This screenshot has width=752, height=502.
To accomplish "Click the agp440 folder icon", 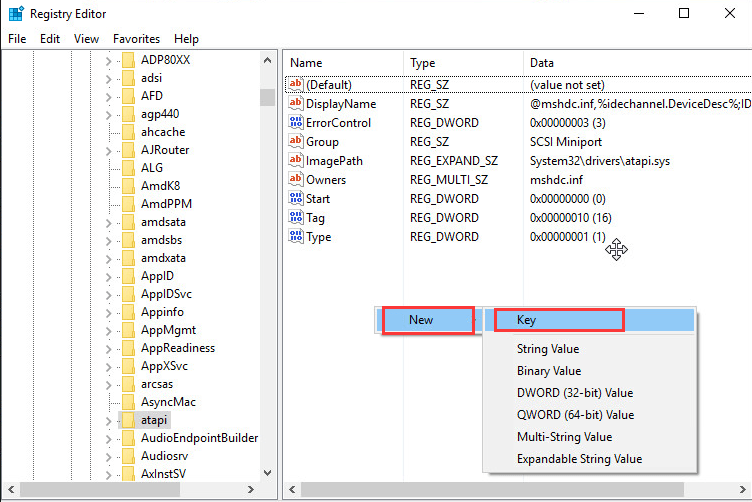I will [x=128, y=114].
